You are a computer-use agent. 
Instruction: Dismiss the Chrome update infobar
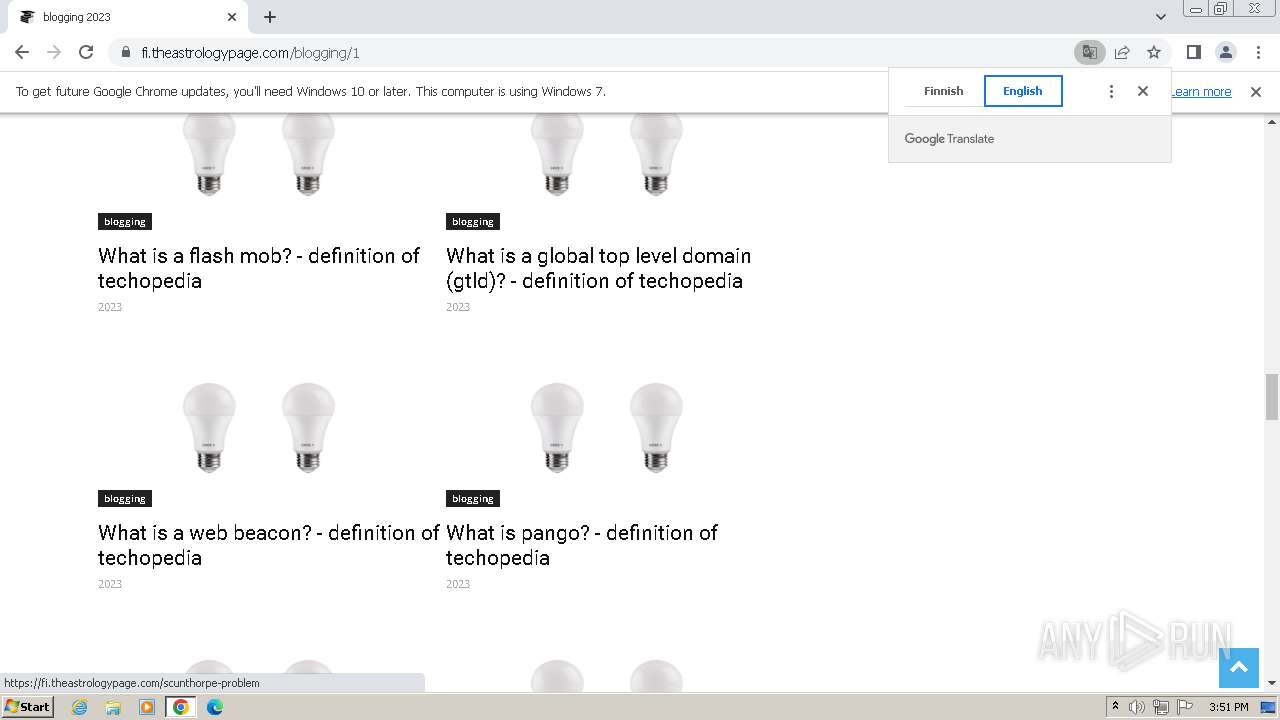(x=1256, y=91)
